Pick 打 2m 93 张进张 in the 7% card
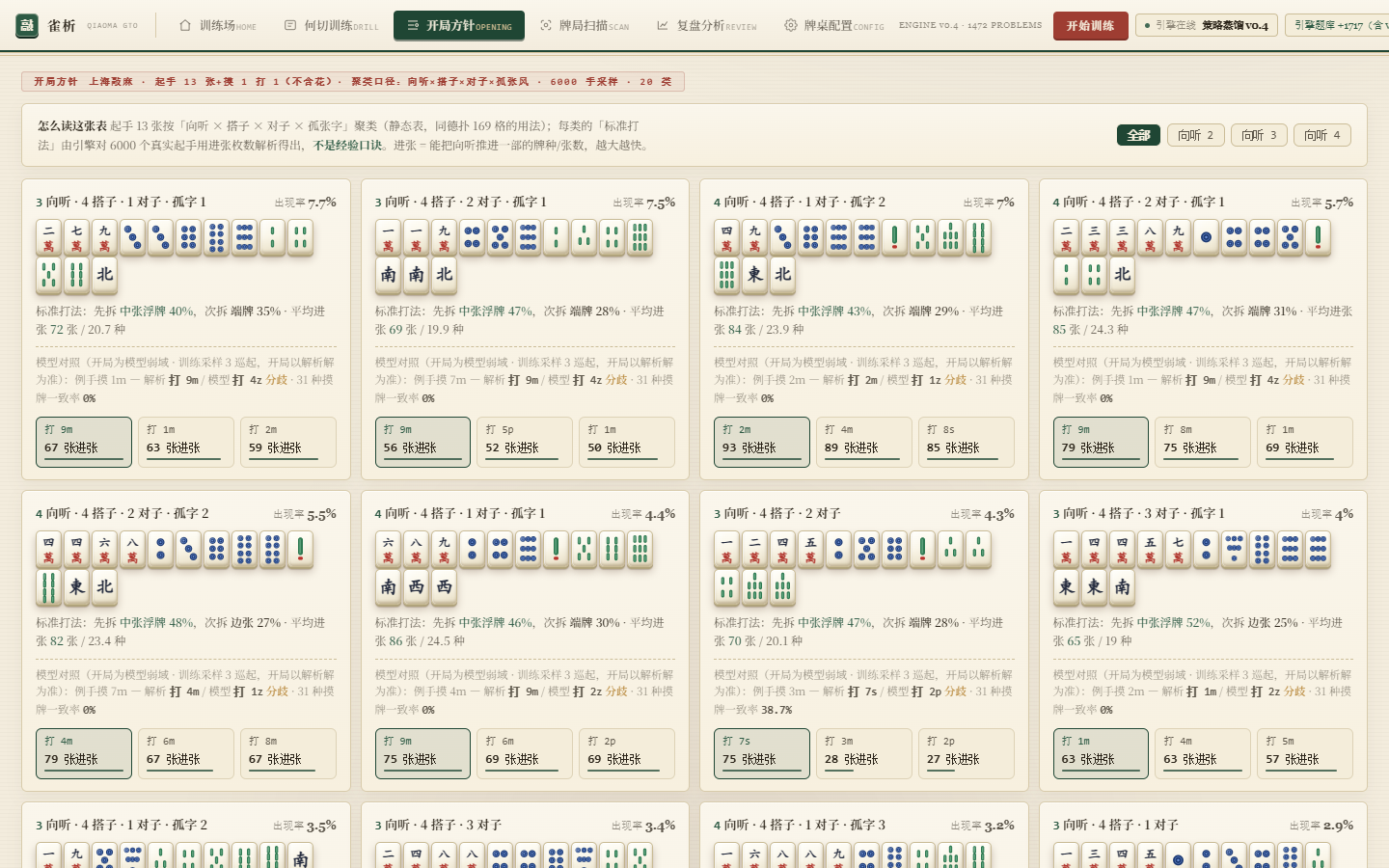The width and height of the screenshot is (1389, 868). point(762,441)
